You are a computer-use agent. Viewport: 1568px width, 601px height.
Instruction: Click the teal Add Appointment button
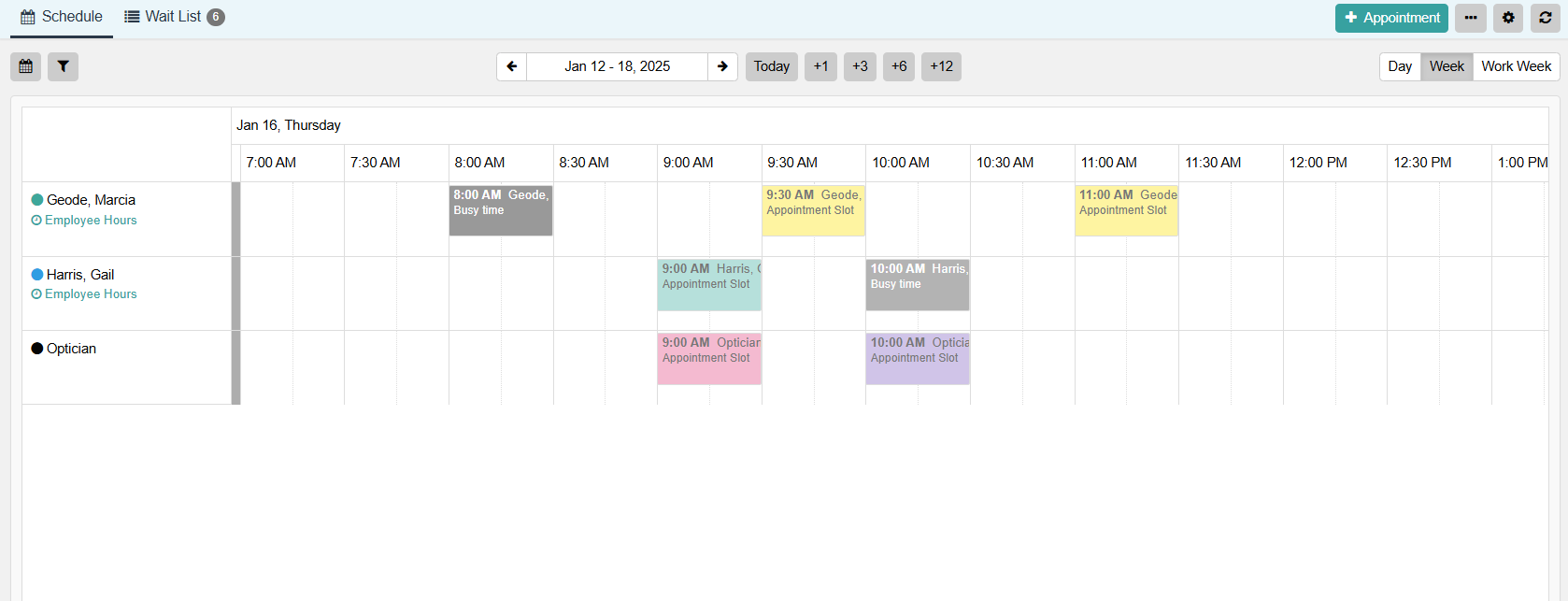[1391, 18]
